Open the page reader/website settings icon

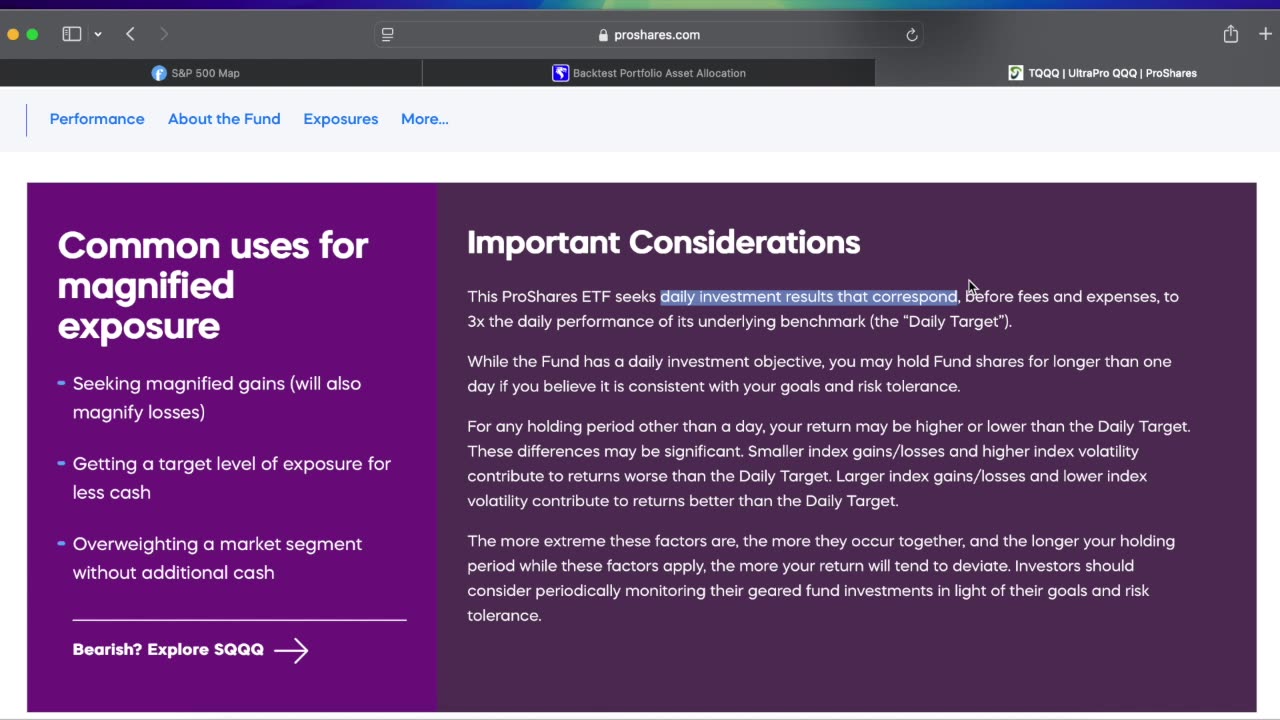pyautogui.click(x=388, y=34)
